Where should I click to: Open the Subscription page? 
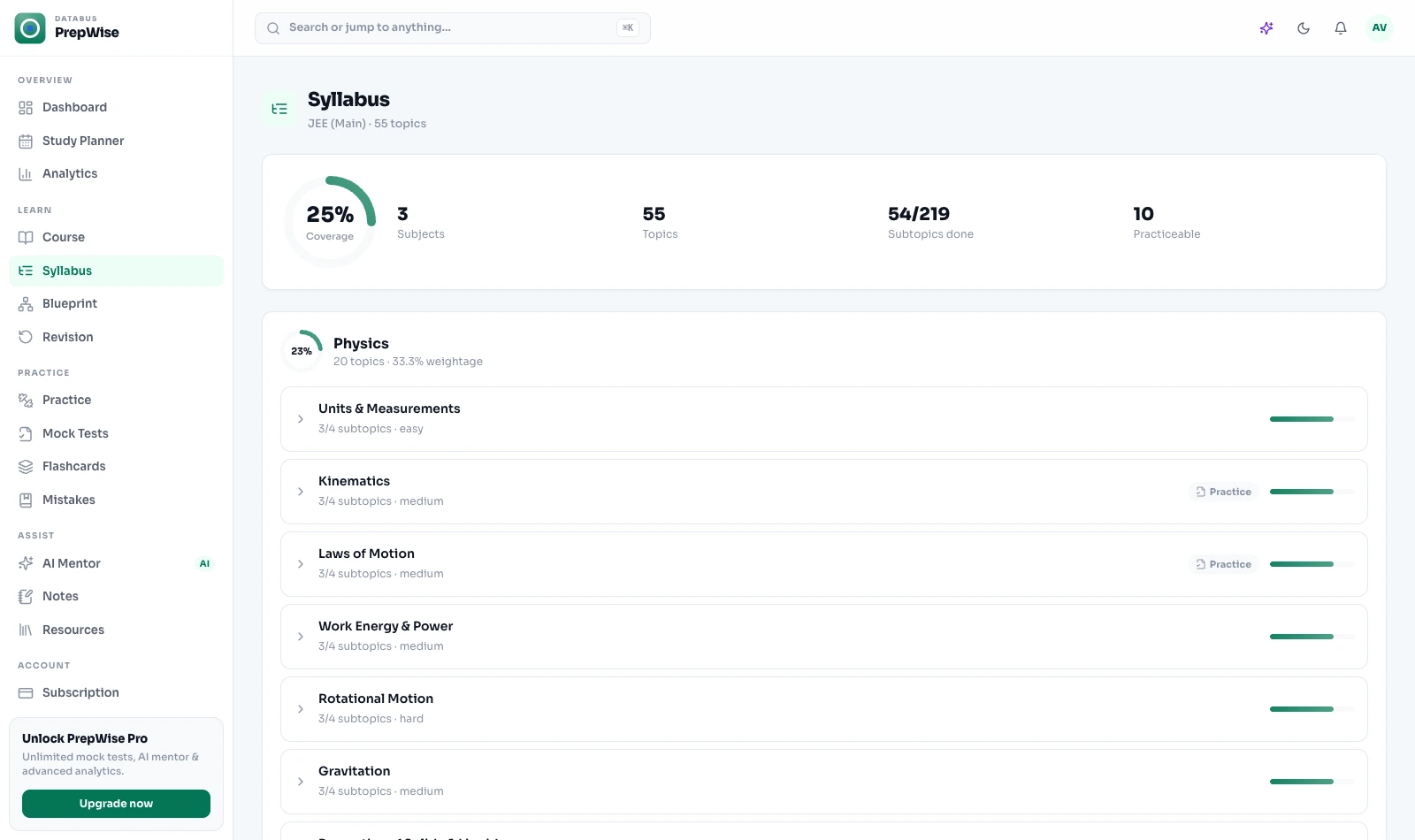(x=116, y=693)
